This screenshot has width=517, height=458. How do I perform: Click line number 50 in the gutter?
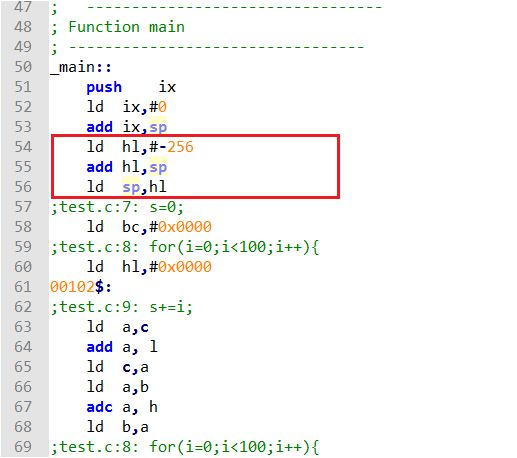click(x=23, y=67)
